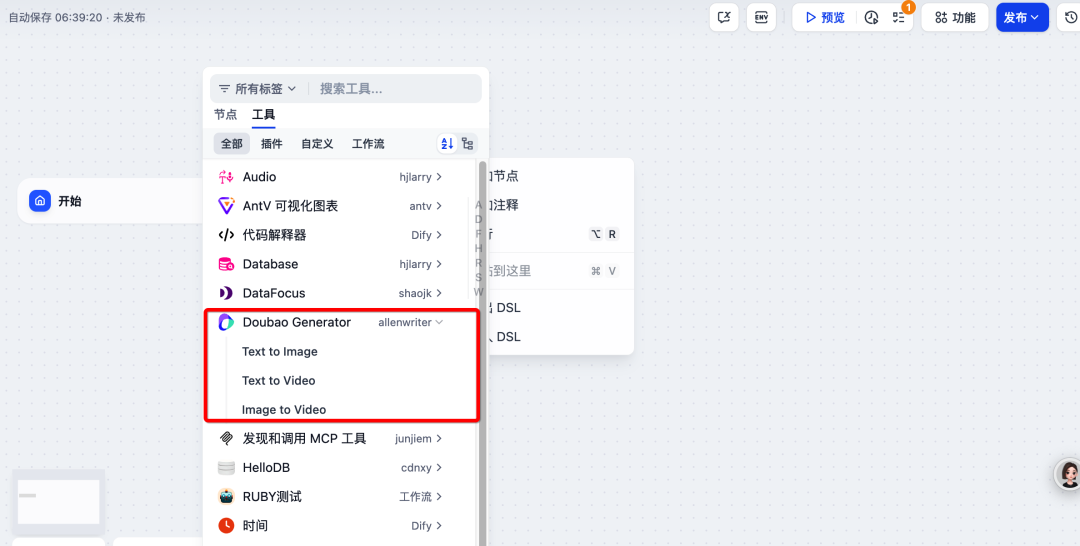Select the Text to Image tool
1080x546 pixels.
coord(280,352)
